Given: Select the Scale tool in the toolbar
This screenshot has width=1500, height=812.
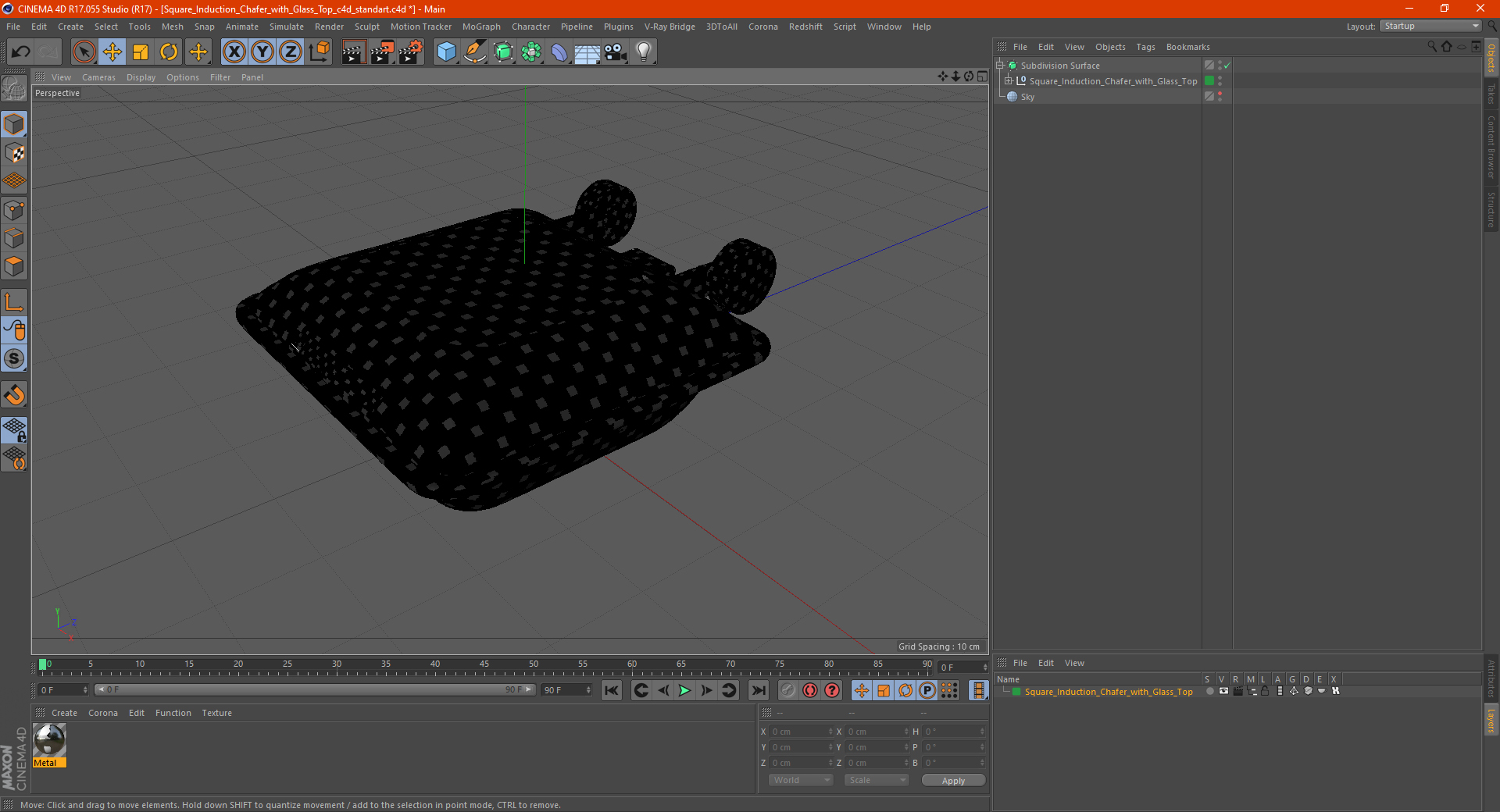Looking at the screenshot, I should tap(141, 52).
